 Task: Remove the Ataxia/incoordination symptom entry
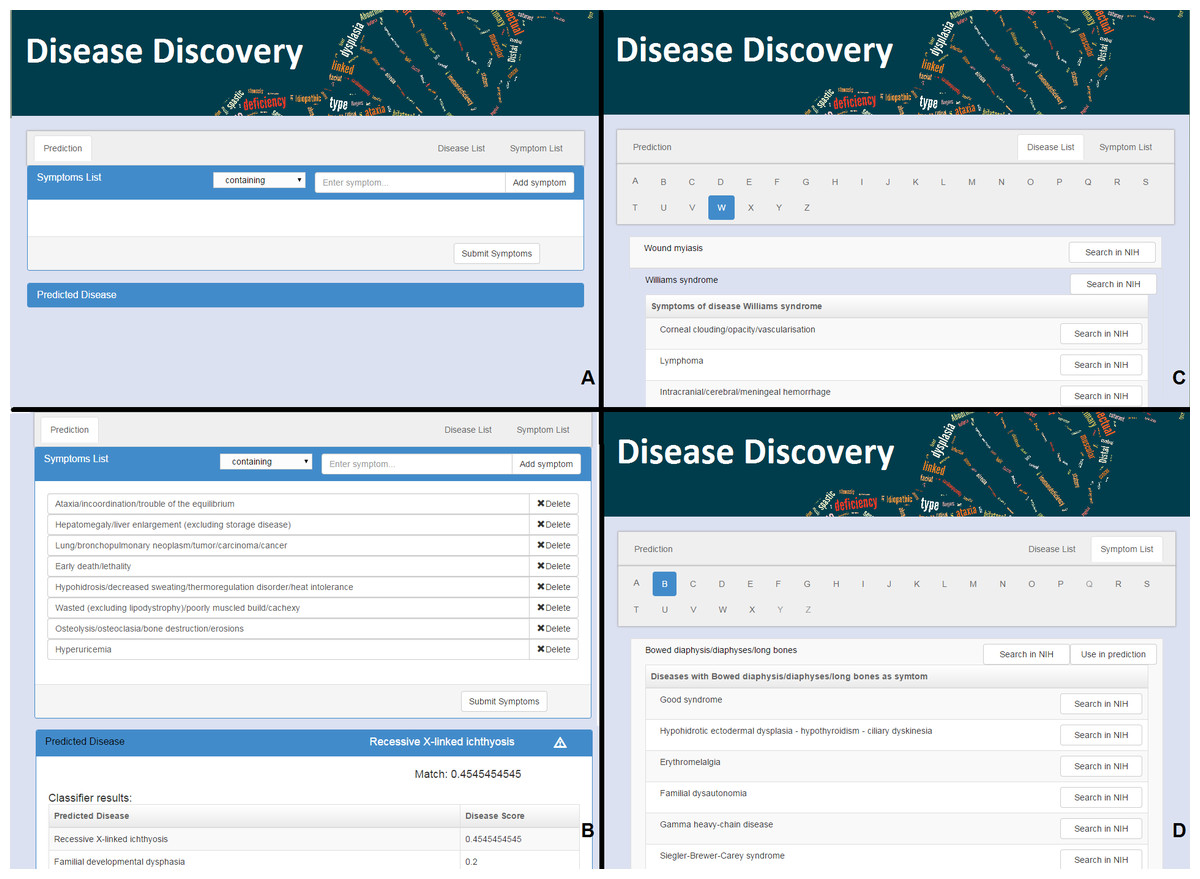pyautogui.click(x=553, y=504)
